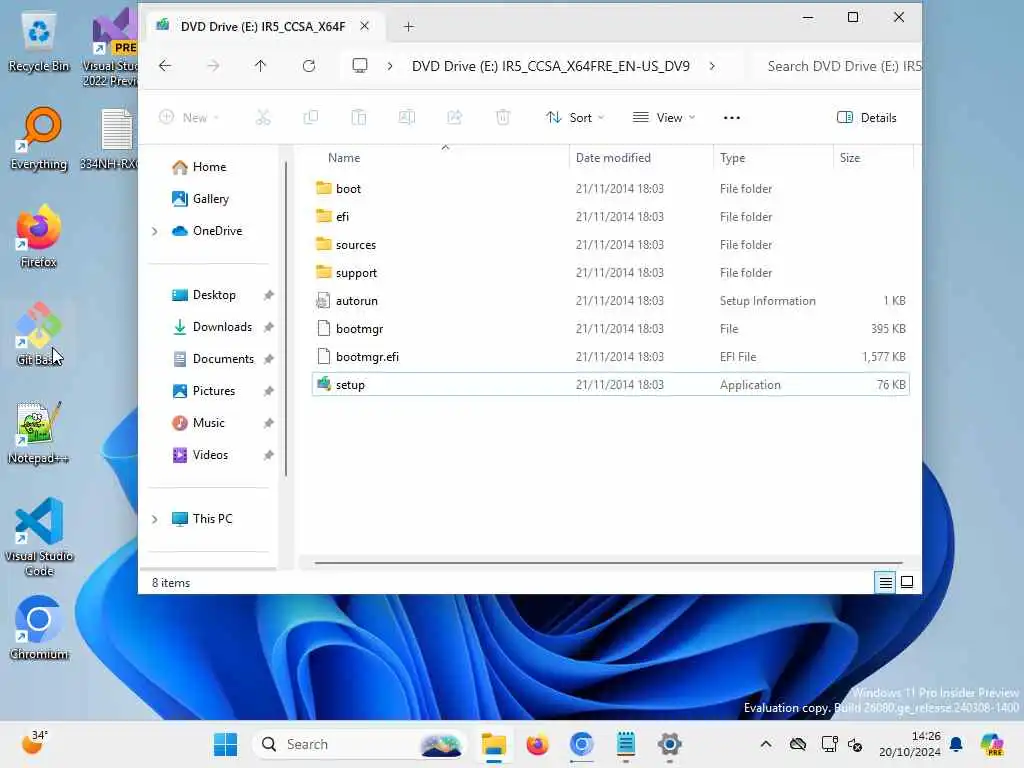The width and height of the screenshot is (1024, 768).
Task: Open the View dropdown
Action: pos(664,118)
